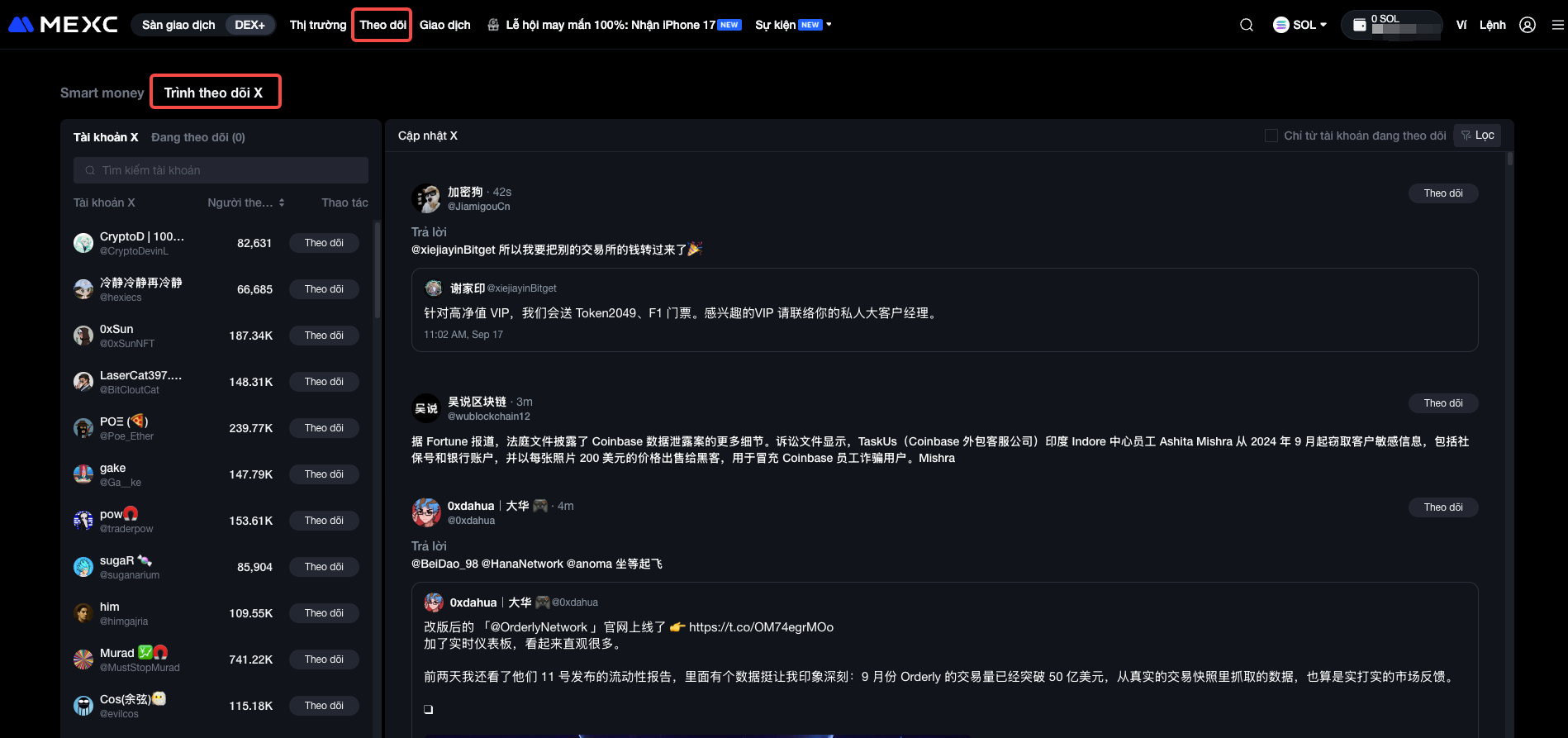Click the Tìm kiếm tài khoản search field
The height and width of the screenshot is (738, 1568).
tap(221, 170)
